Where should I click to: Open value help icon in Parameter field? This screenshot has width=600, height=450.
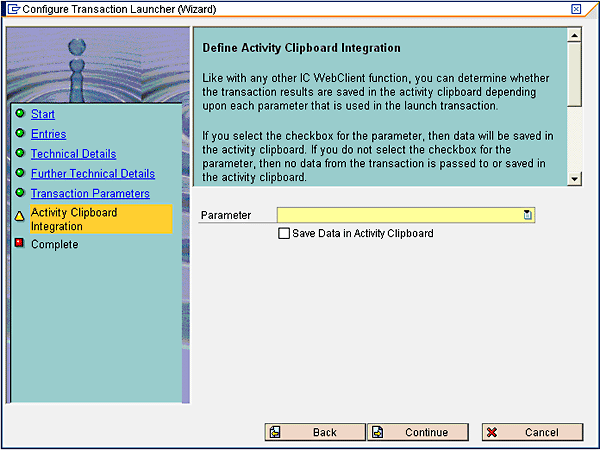tap(528, 215)
